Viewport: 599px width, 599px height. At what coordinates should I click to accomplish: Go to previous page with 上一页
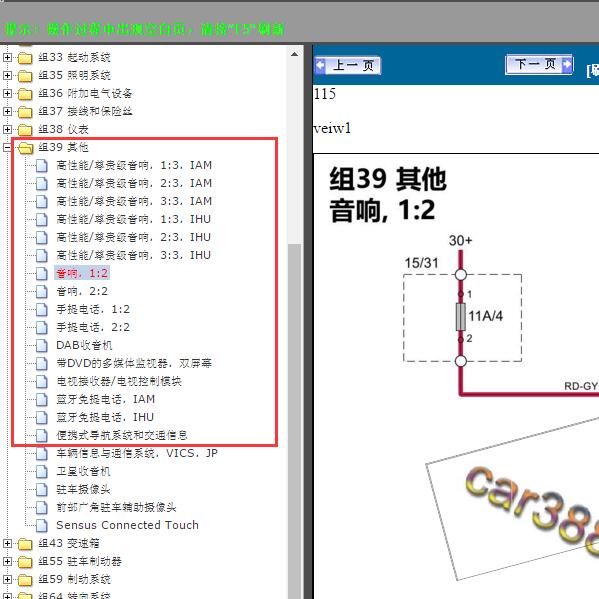point(348,65)
